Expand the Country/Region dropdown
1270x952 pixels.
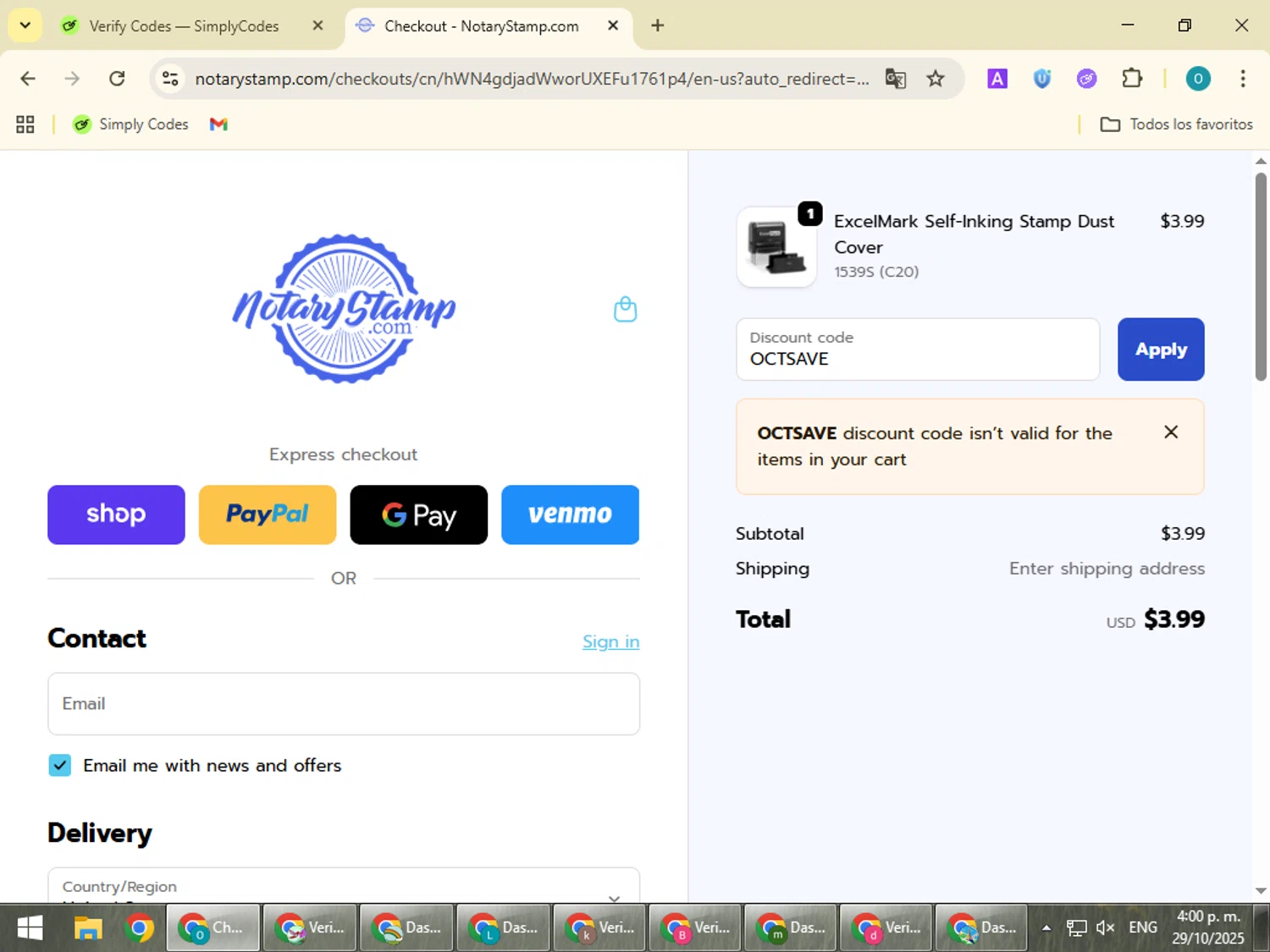coord(344,885)
